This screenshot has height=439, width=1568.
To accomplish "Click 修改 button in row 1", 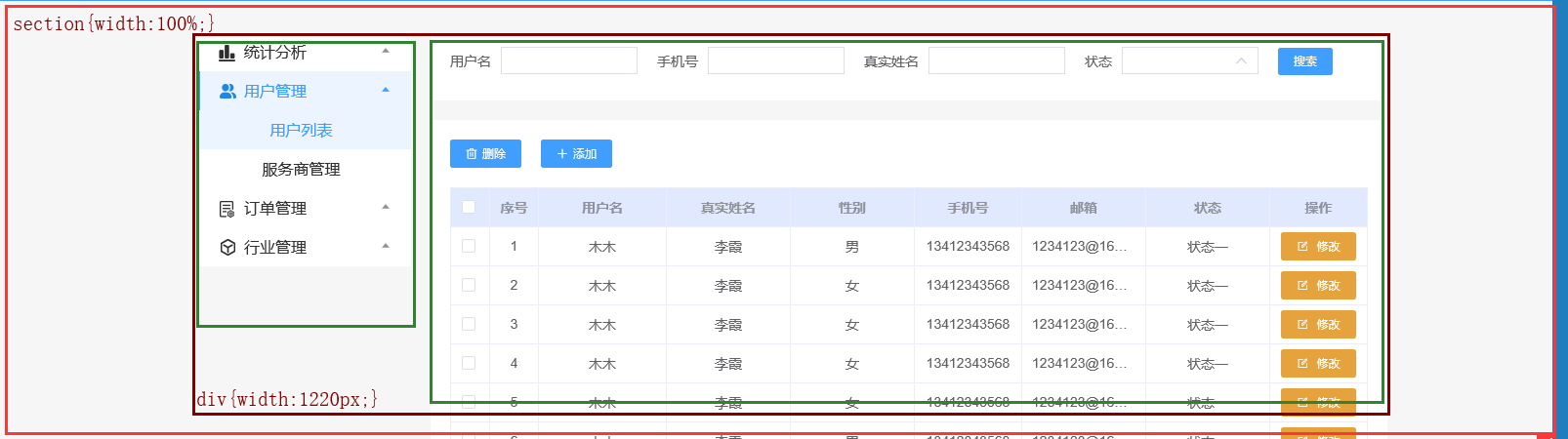I will (1318, 247).
